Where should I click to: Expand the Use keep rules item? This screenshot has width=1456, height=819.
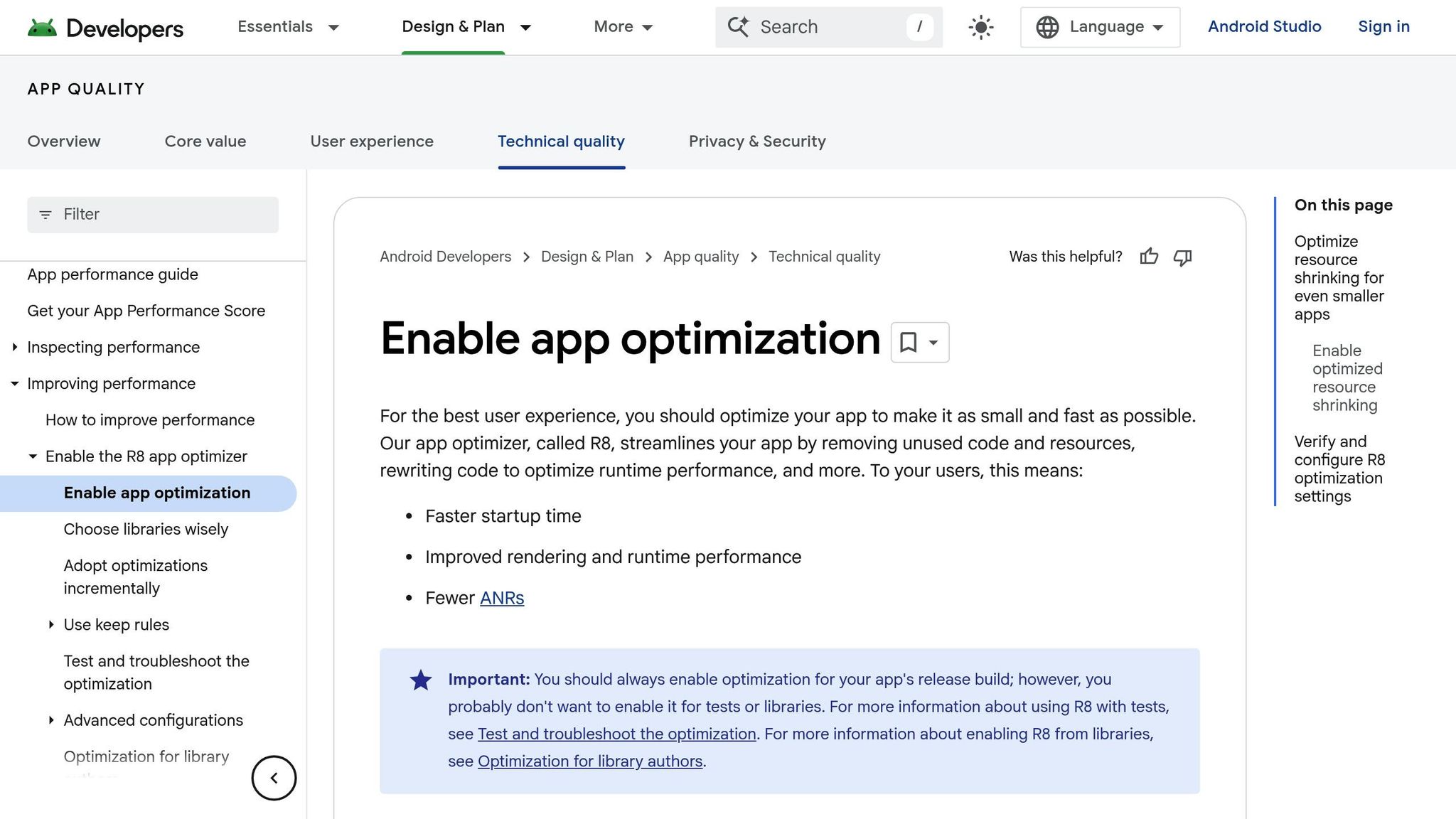pyautogui.click(x=51, y=625)
